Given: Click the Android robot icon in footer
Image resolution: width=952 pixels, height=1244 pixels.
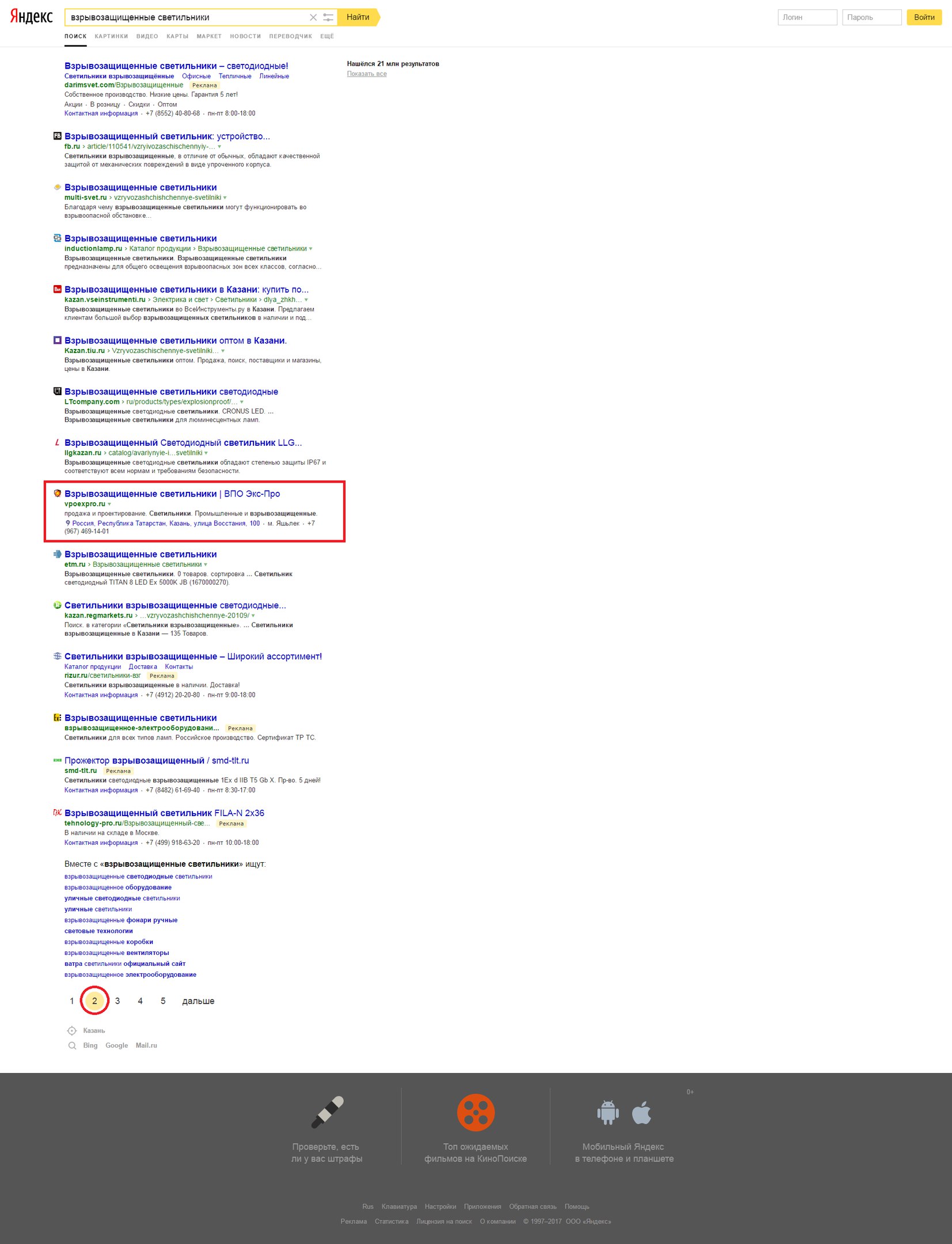Looking at the screenshot, I should coord(608,1113).
